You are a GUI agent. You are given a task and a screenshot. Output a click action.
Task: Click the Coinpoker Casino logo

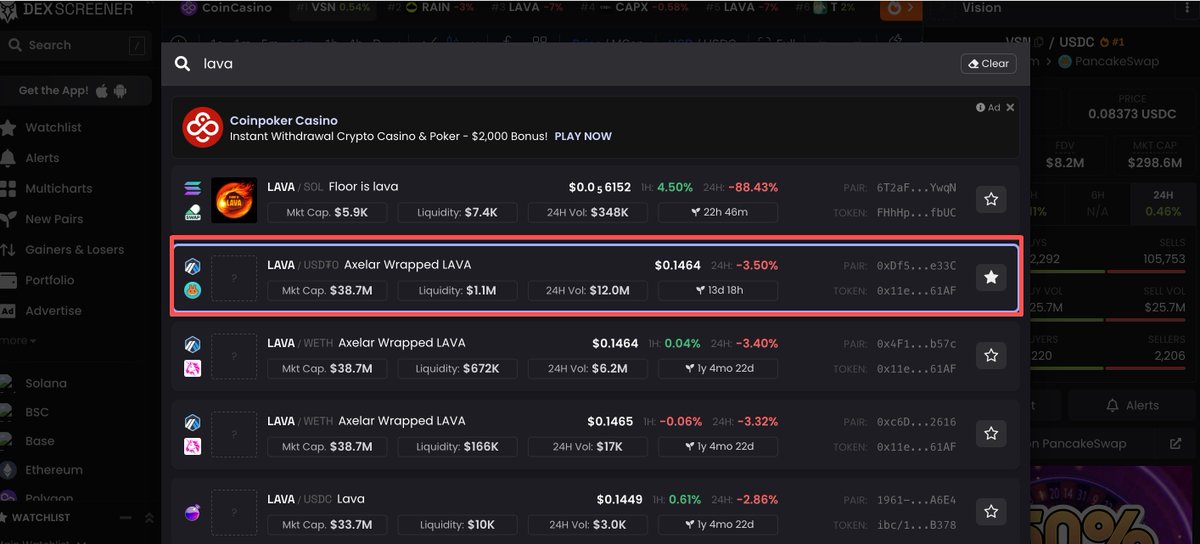tap(202, 127)
